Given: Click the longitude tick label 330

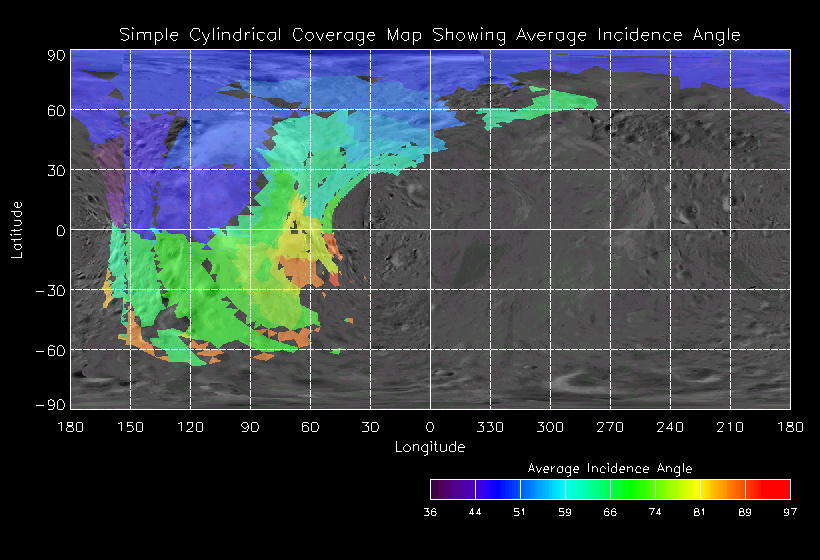Looking at the screenshot, I should [x=490, y=427].
